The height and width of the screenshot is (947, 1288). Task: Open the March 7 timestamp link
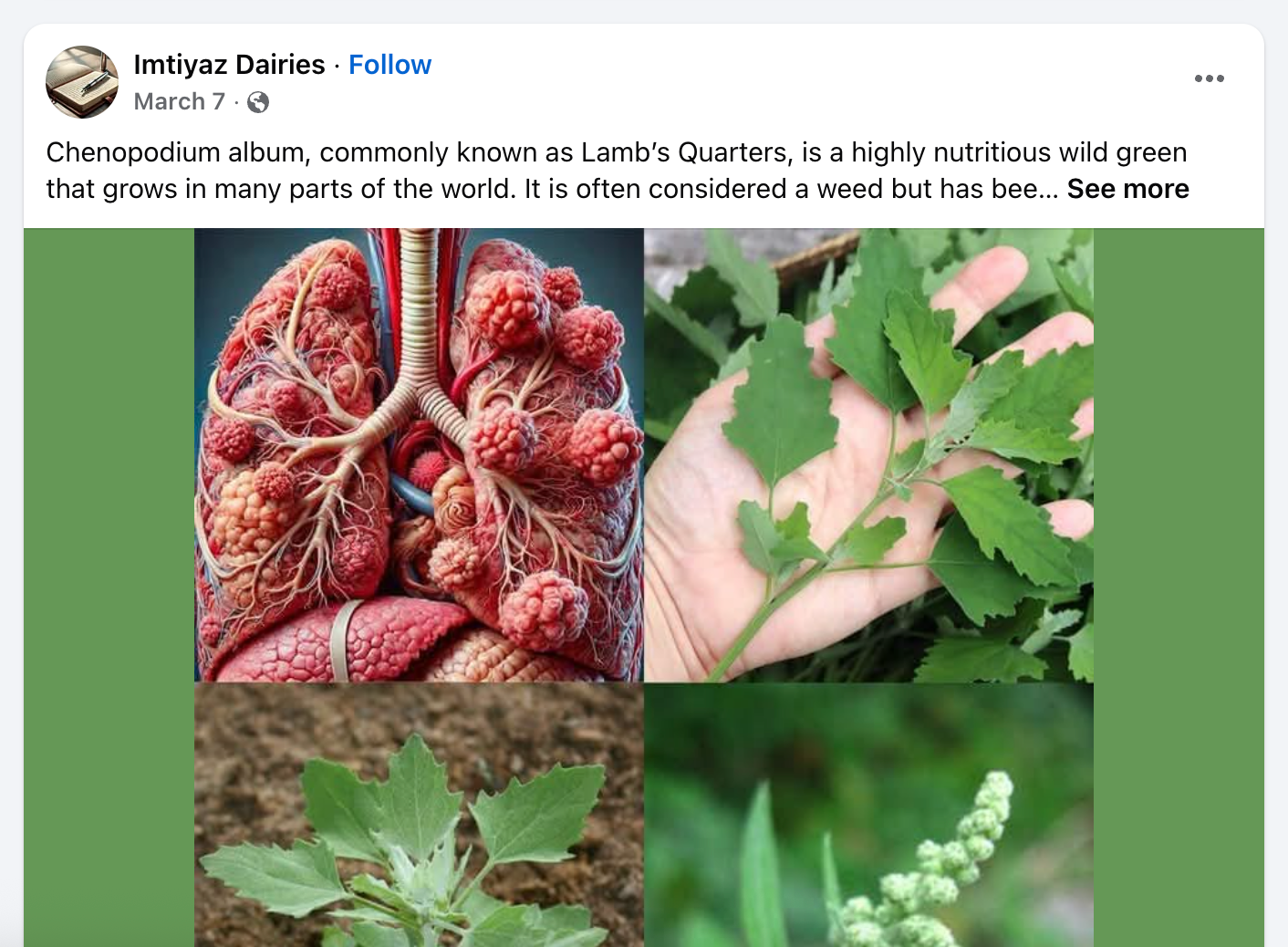click(x=179, y=101)
